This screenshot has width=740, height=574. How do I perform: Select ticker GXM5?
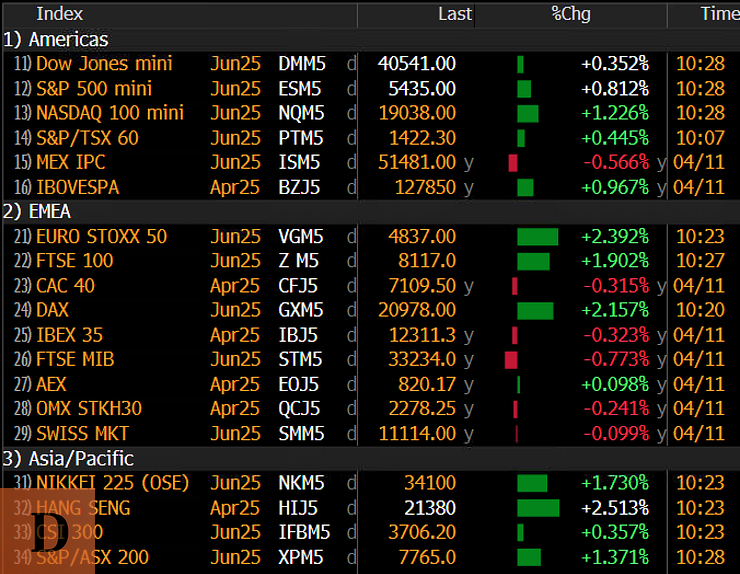tap(301, 310)
